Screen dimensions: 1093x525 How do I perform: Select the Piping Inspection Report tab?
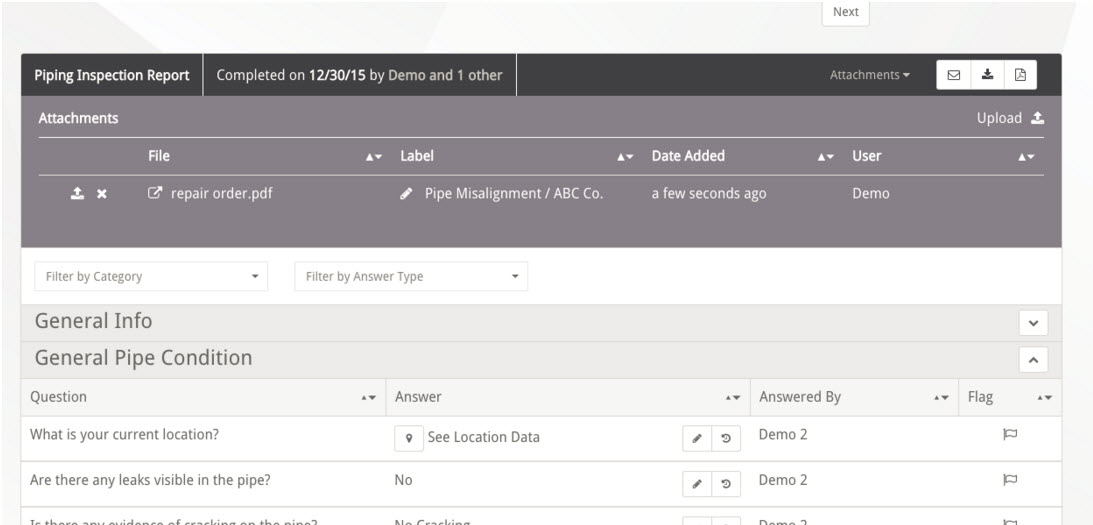pyautogui.click(x=112, y=75)
